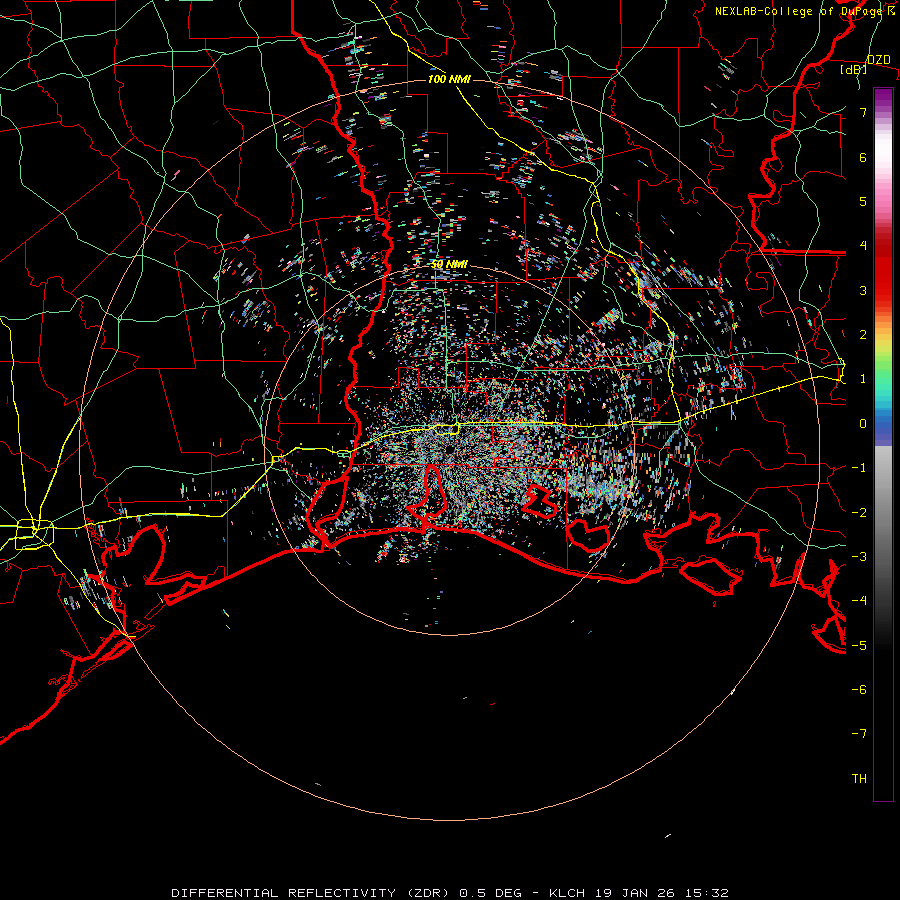The height and width of the screenshot is (900, 900).
Task: Click the 100 NMI range ring label
Action: click(x=449, y=79)
